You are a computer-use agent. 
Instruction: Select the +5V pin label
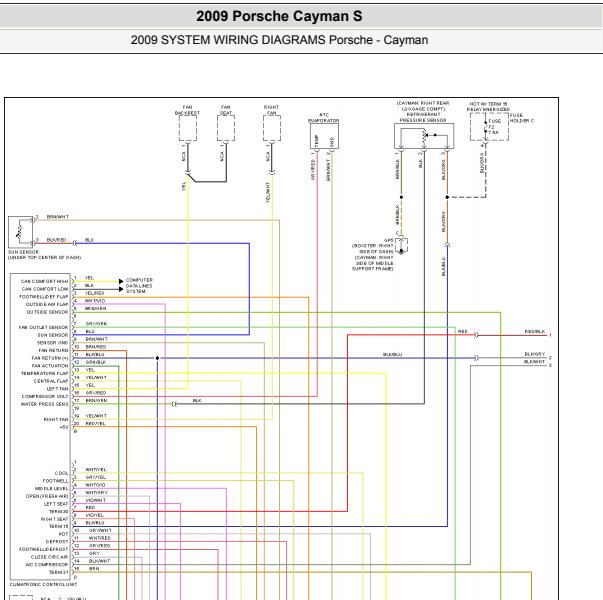point(64,427)
